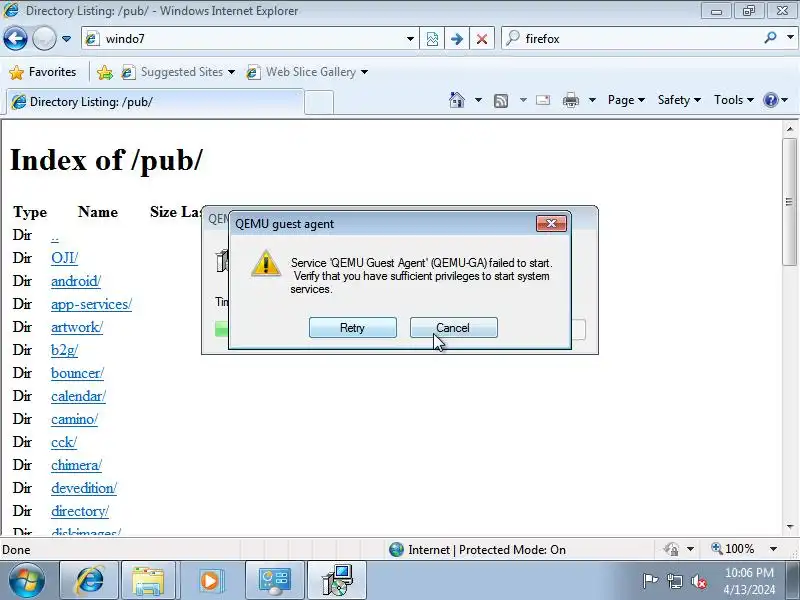Viewport: 800px width, 600px height.
Task: Open the app-services/ directory link
Action: [x=91, y=304]
